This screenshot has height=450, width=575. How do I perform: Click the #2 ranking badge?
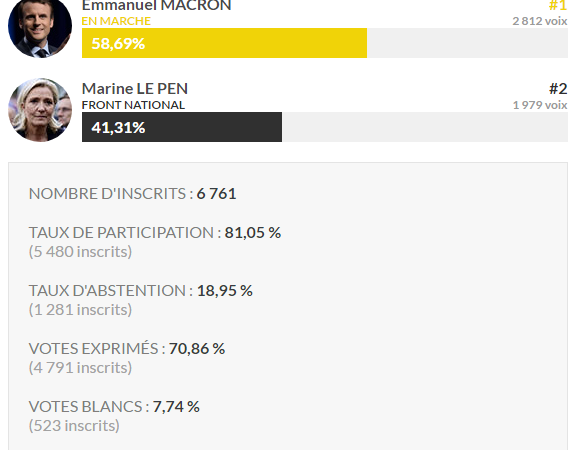pyautogui.click(x=558, y=89)
